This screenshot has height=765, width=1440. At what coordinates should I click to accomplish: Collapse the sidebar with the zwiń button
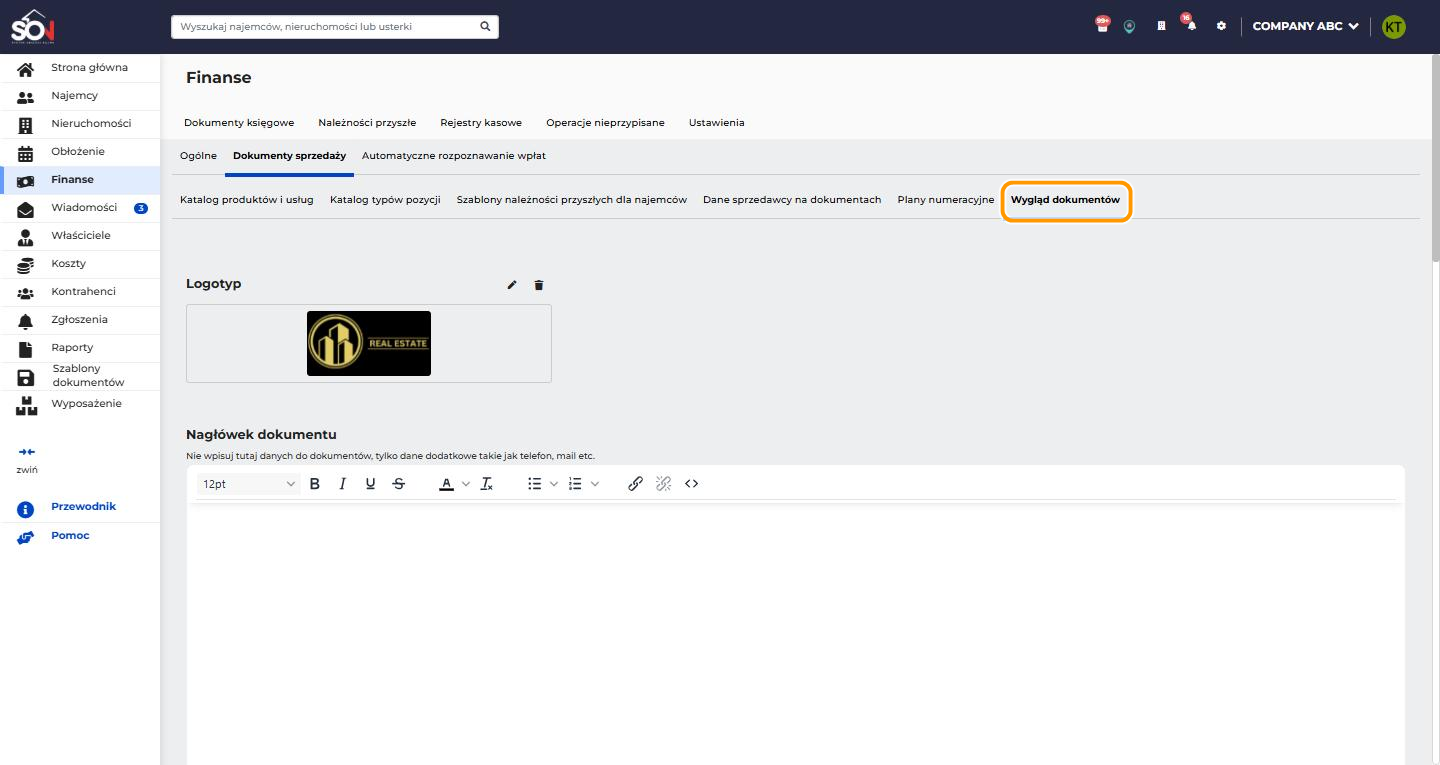(27, 460)
